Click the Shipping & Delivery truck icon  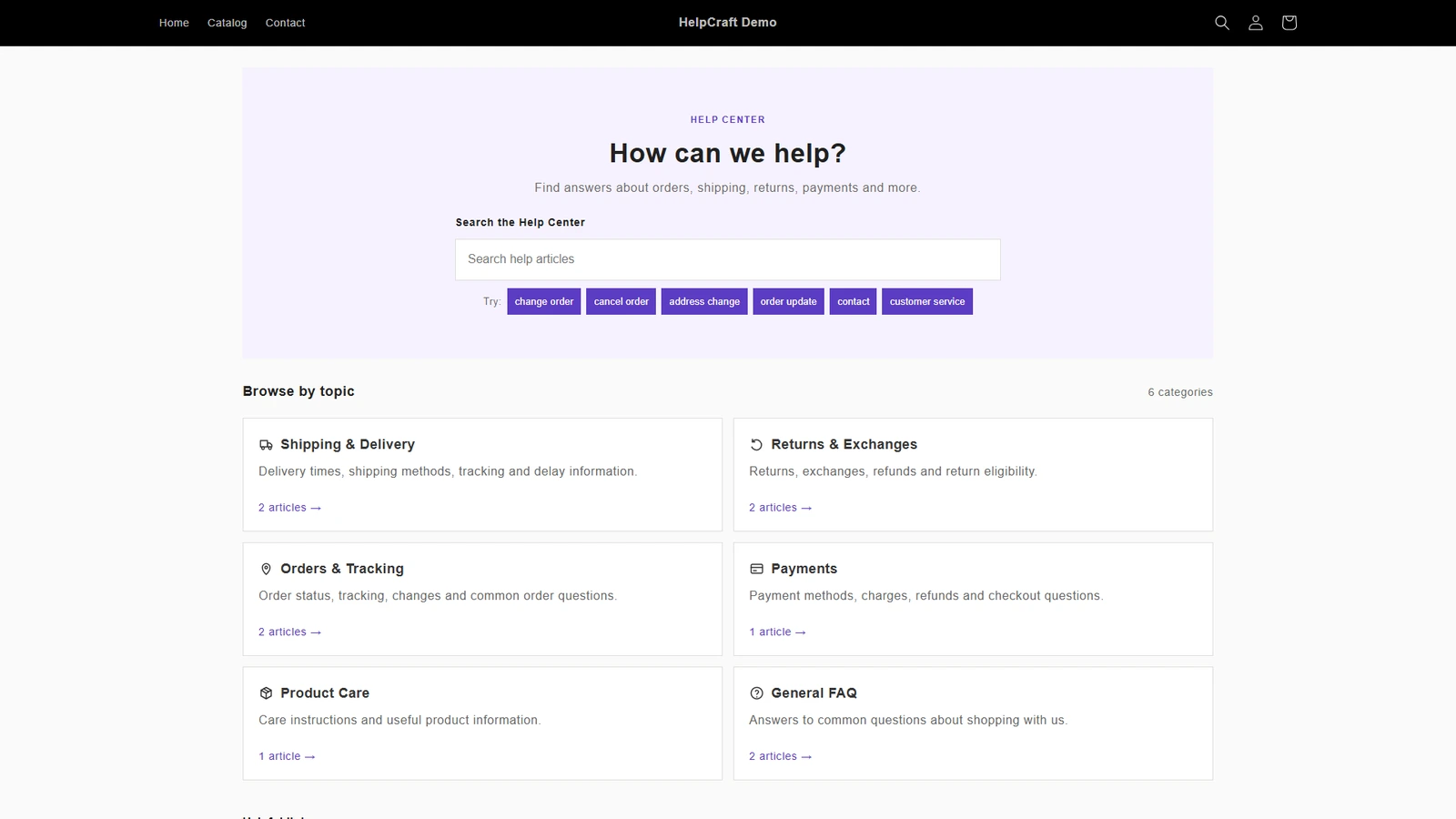tap(266, 445)
